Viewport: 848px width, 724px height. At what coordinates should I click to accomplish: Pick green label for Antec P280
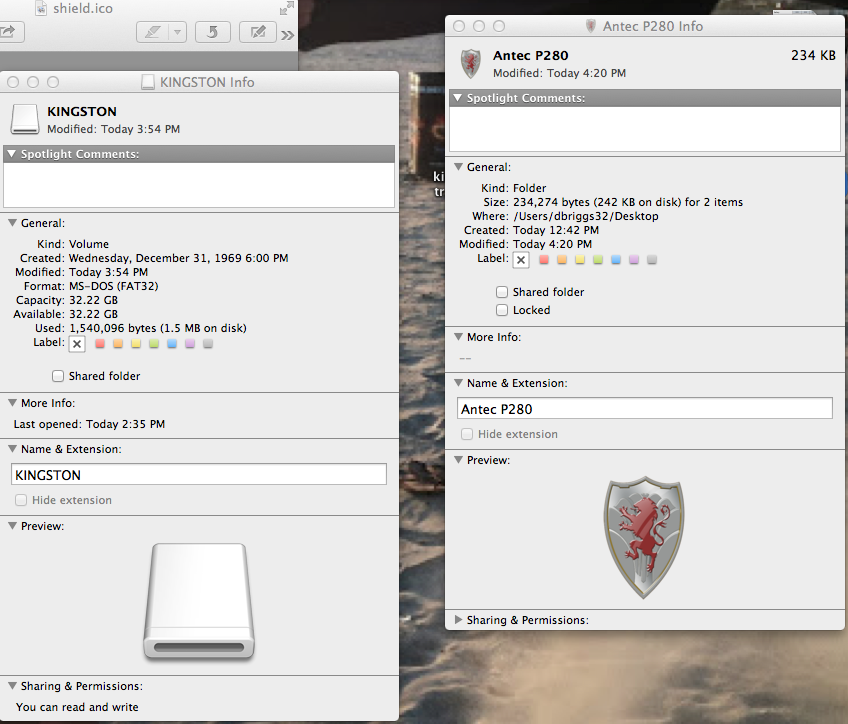point(598,260)
